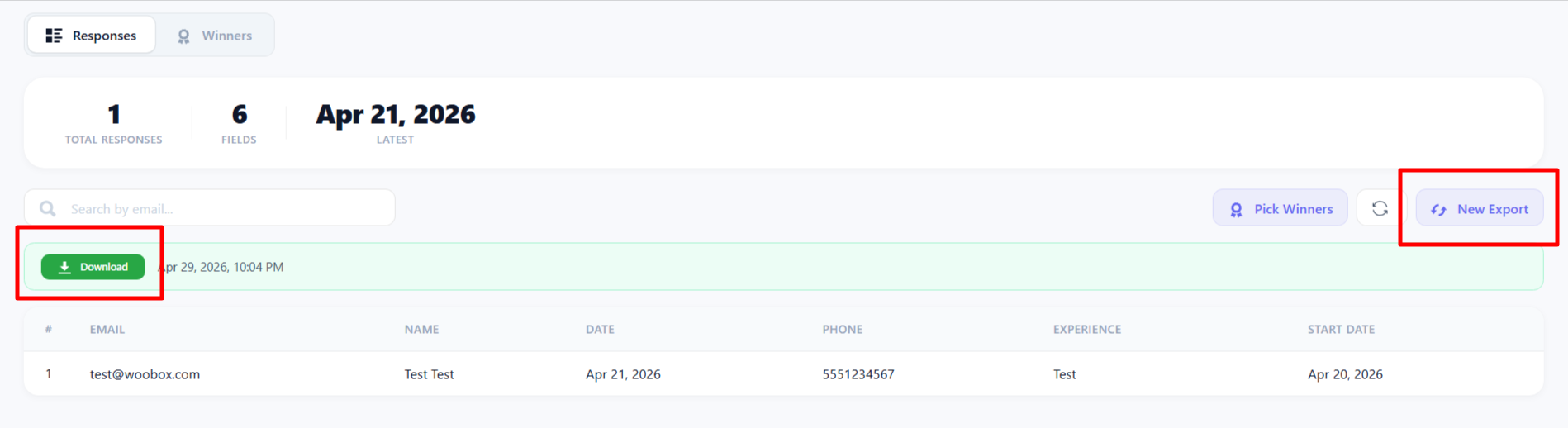Click the arrow icon in Download button
Viewport: 1568px width, 428px height.
[x=64, y=267]
